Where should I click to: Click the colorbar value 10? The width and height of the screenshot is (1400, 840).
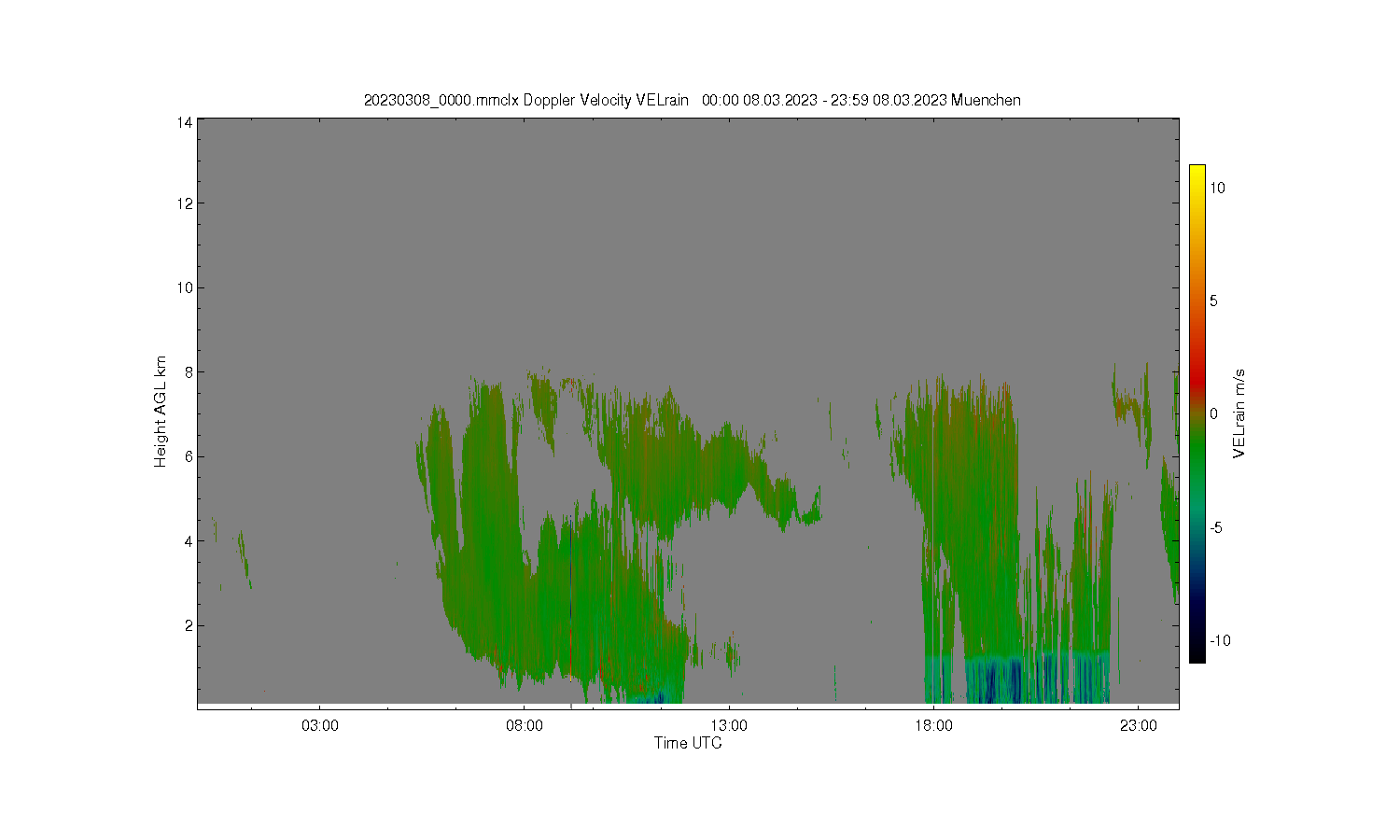pyautogui.click(x=1218, y=188)
